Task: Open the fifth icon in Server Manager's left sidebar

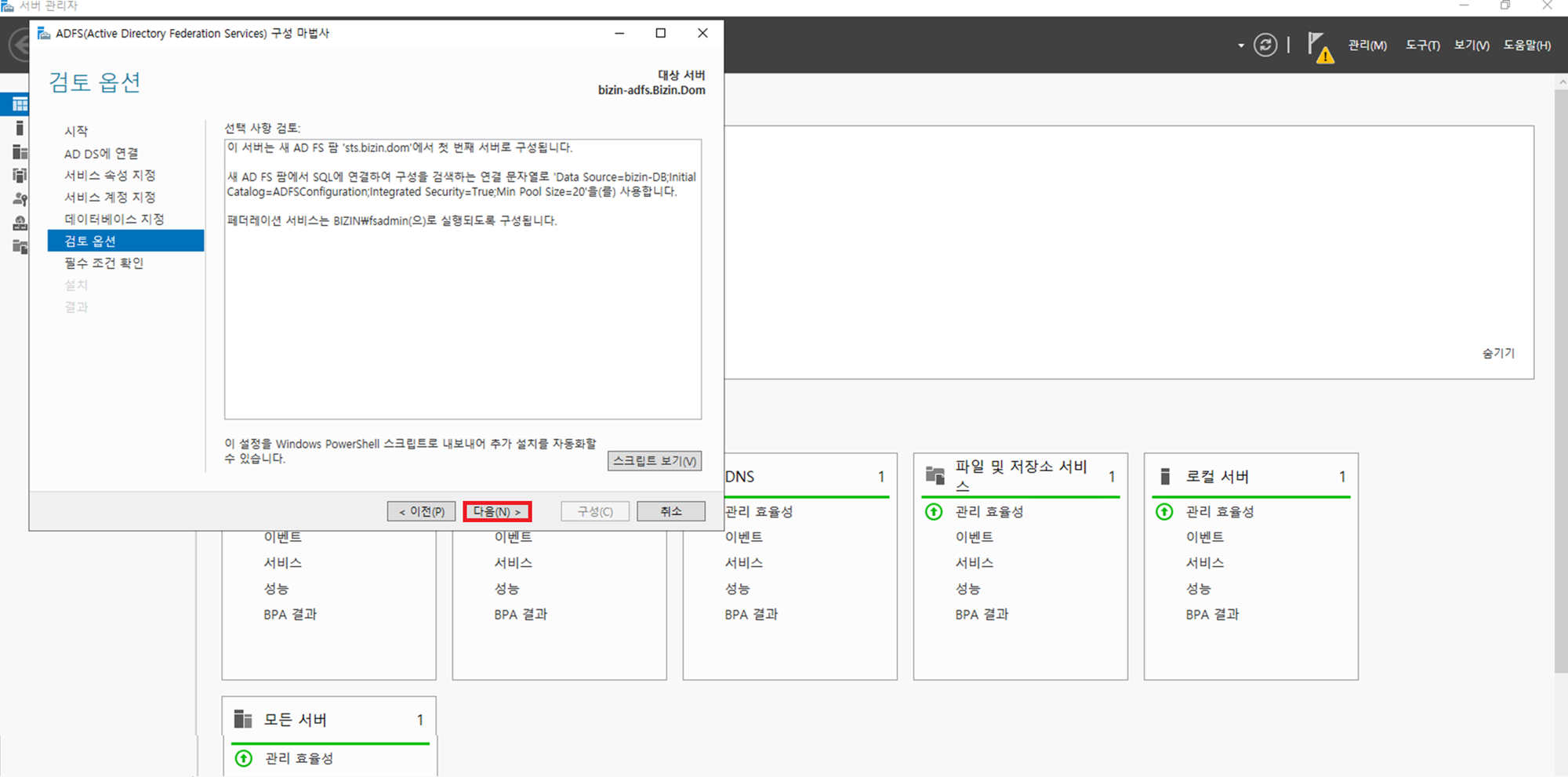Action: tap(20, 198)
